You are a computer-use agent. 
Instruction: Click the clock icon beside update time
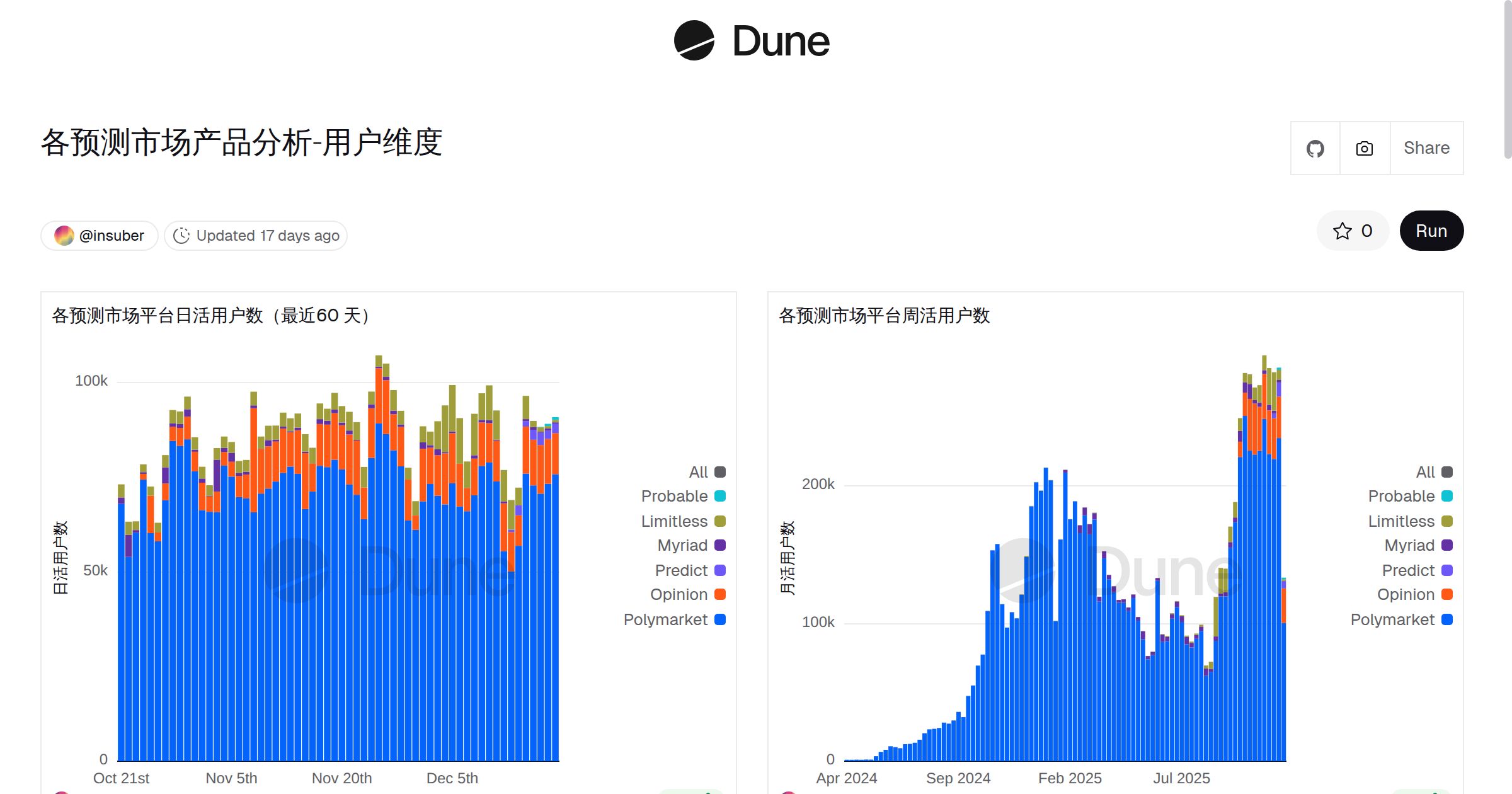[181, 235]
